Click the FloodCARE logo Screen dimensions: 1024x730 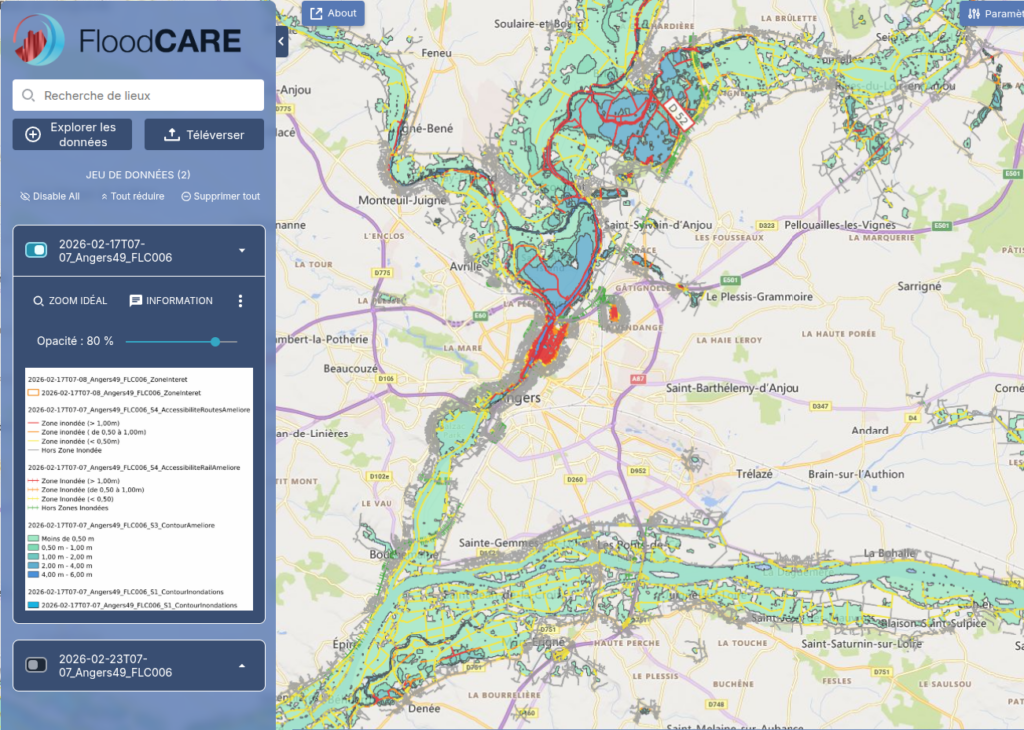[x=127, y=40]
